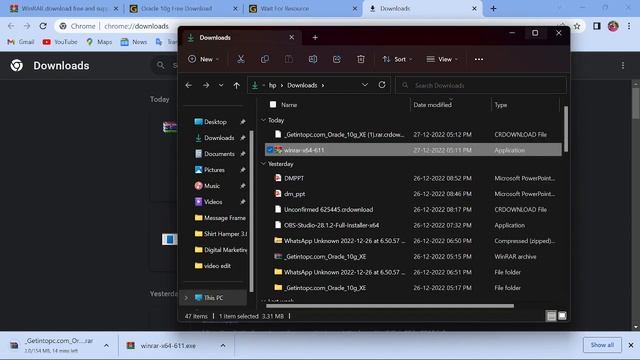Expand This PC in navigation pane

(x=187, y=298)
